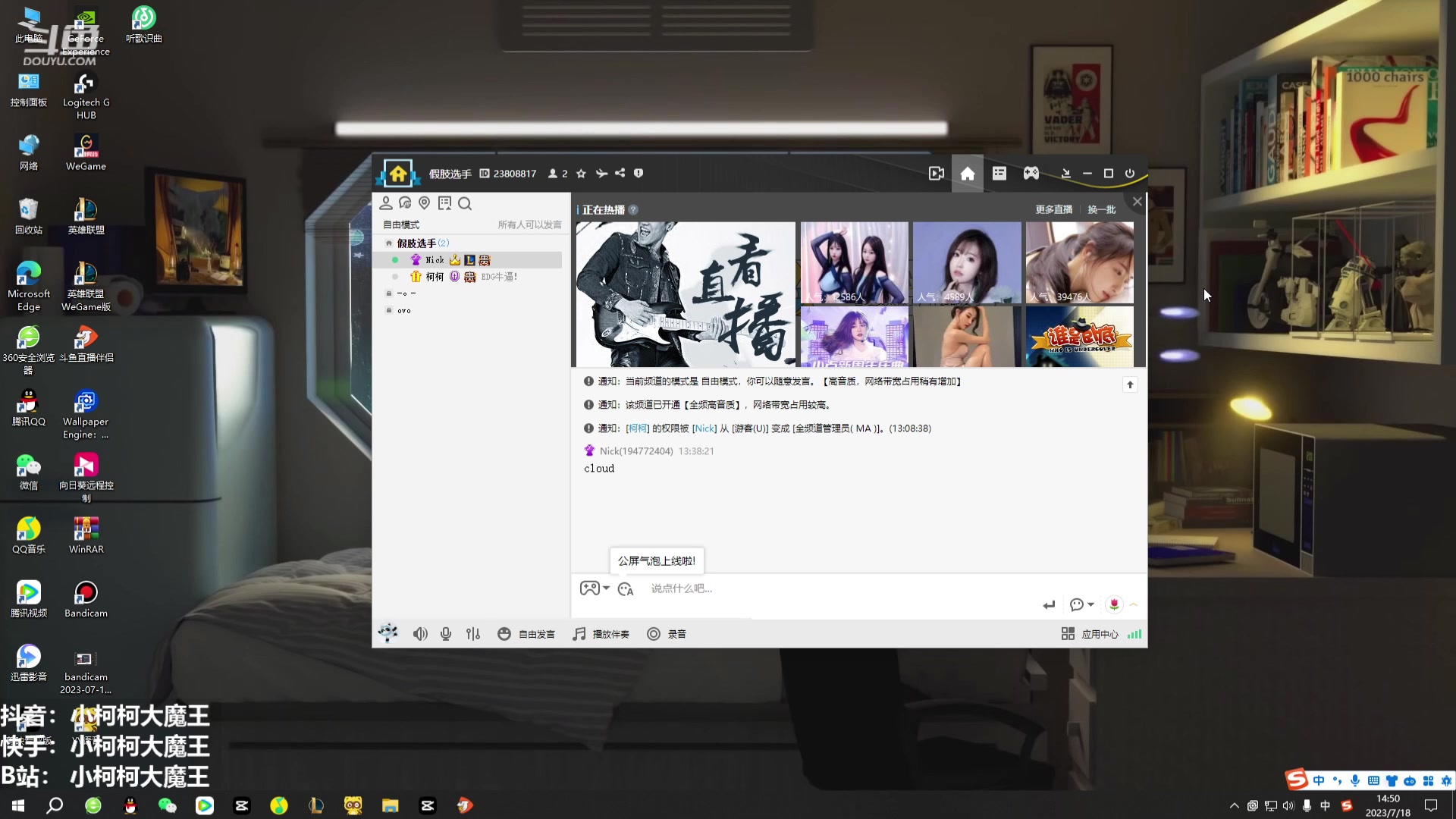1456x819 pixels.
Task: Close the 正在热播 live panel
Action: tap(1137, 202)
